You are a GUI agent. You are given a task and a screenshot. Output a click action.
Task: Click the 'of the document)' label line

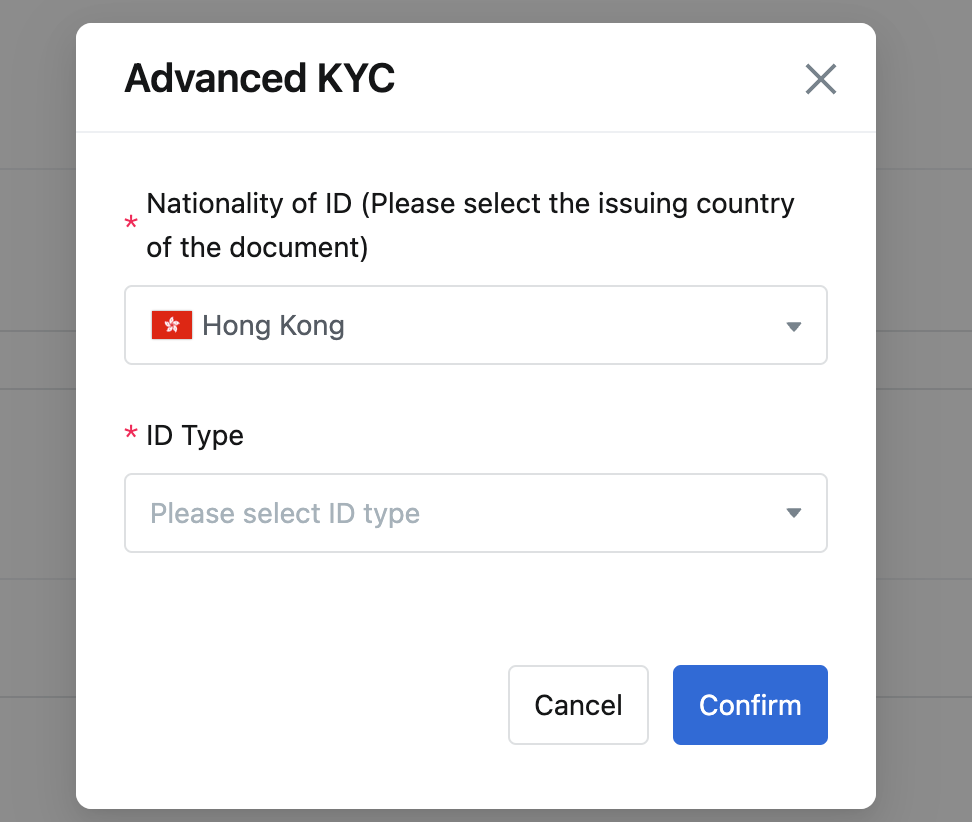coord(257,248)
